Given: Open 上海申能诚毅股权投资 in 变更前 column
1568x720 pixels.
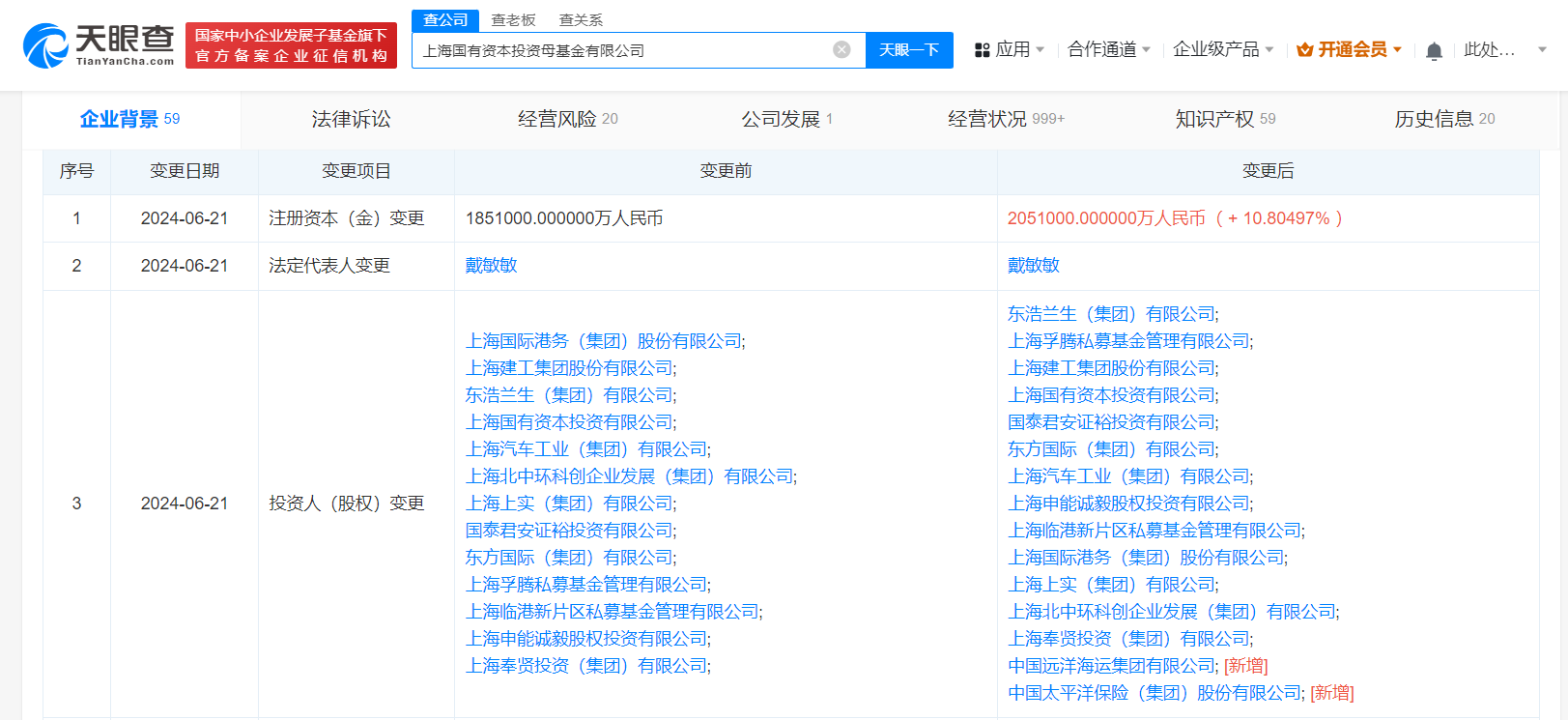Looking at the screenshot, I should pyautogui.click(x=586, y=639).
